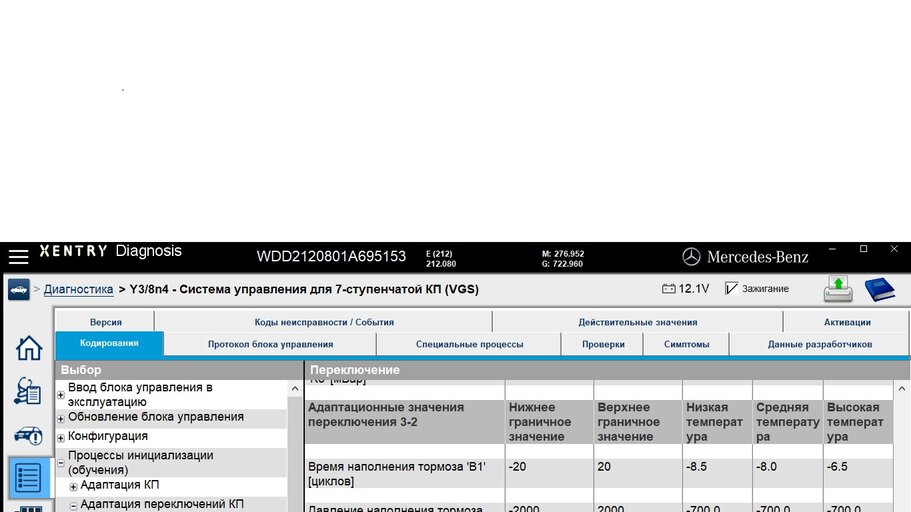The height and width of the screenshot is (512, 911).
Task: Expand the Адаптация КП node
Action: click(73, 487)
